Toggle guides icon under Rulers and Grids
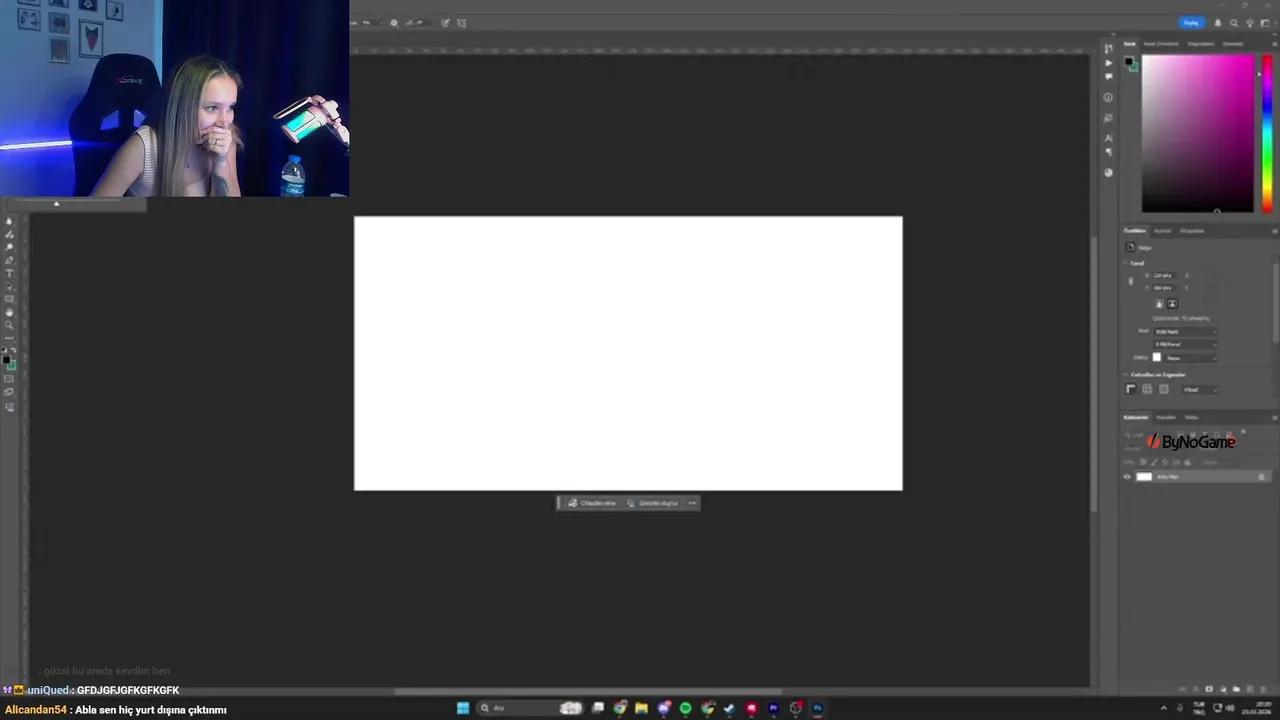The image size is (1280, 720). coord(1163,389)
